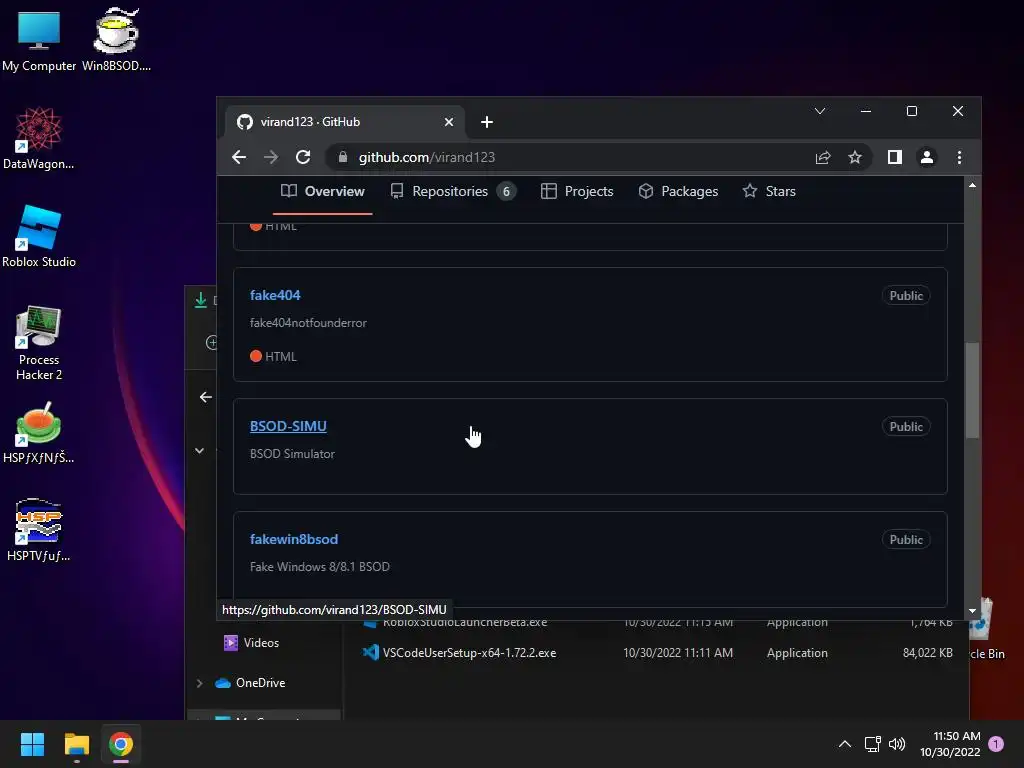Collapse the chevron in File Explorer sidebar
The width and height of the screenshot is (1024, 768).
[x=199, y=451]
